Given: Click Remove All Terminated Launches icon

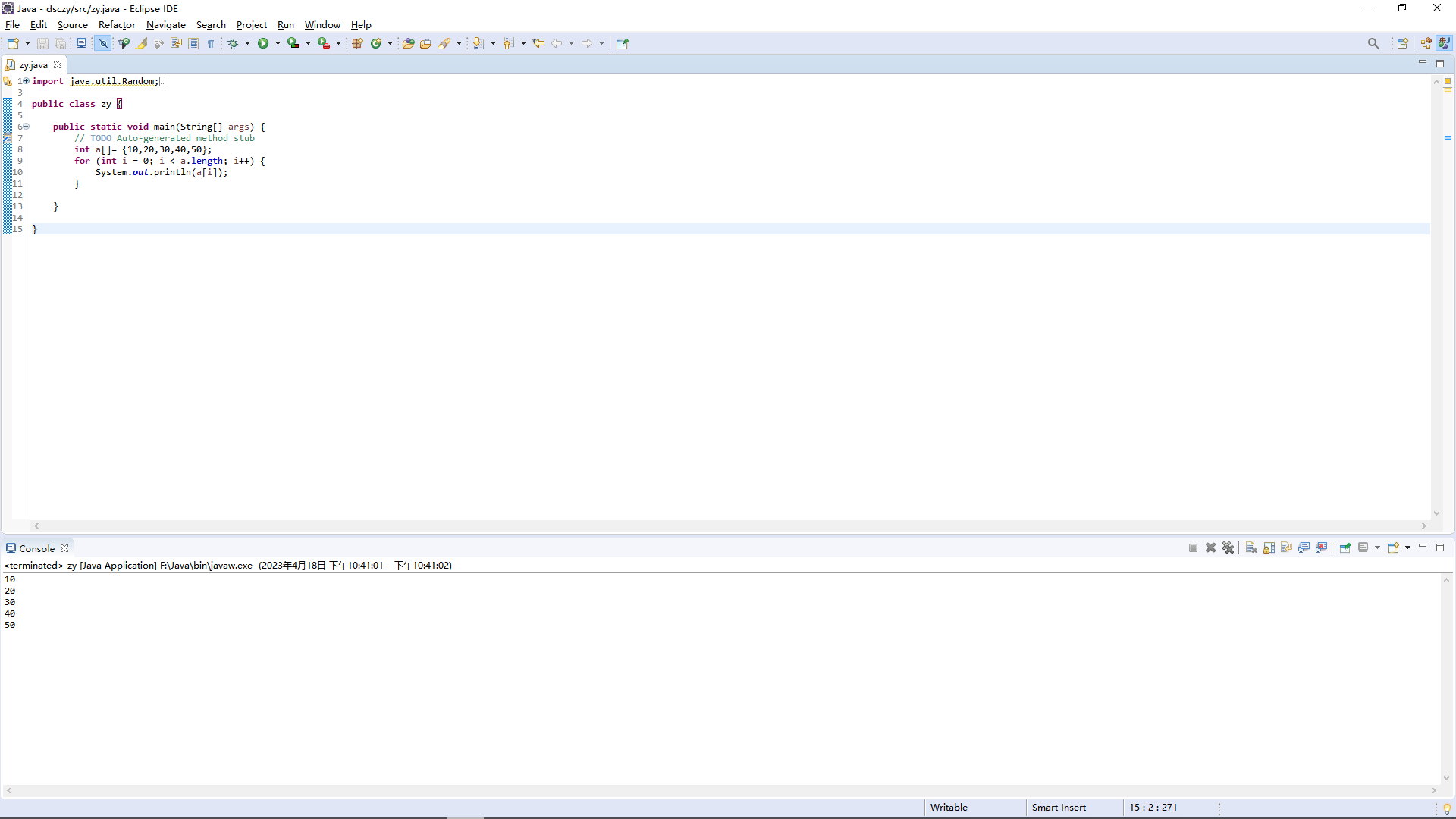Looking at the screenshot, I should coord(1228,548).
